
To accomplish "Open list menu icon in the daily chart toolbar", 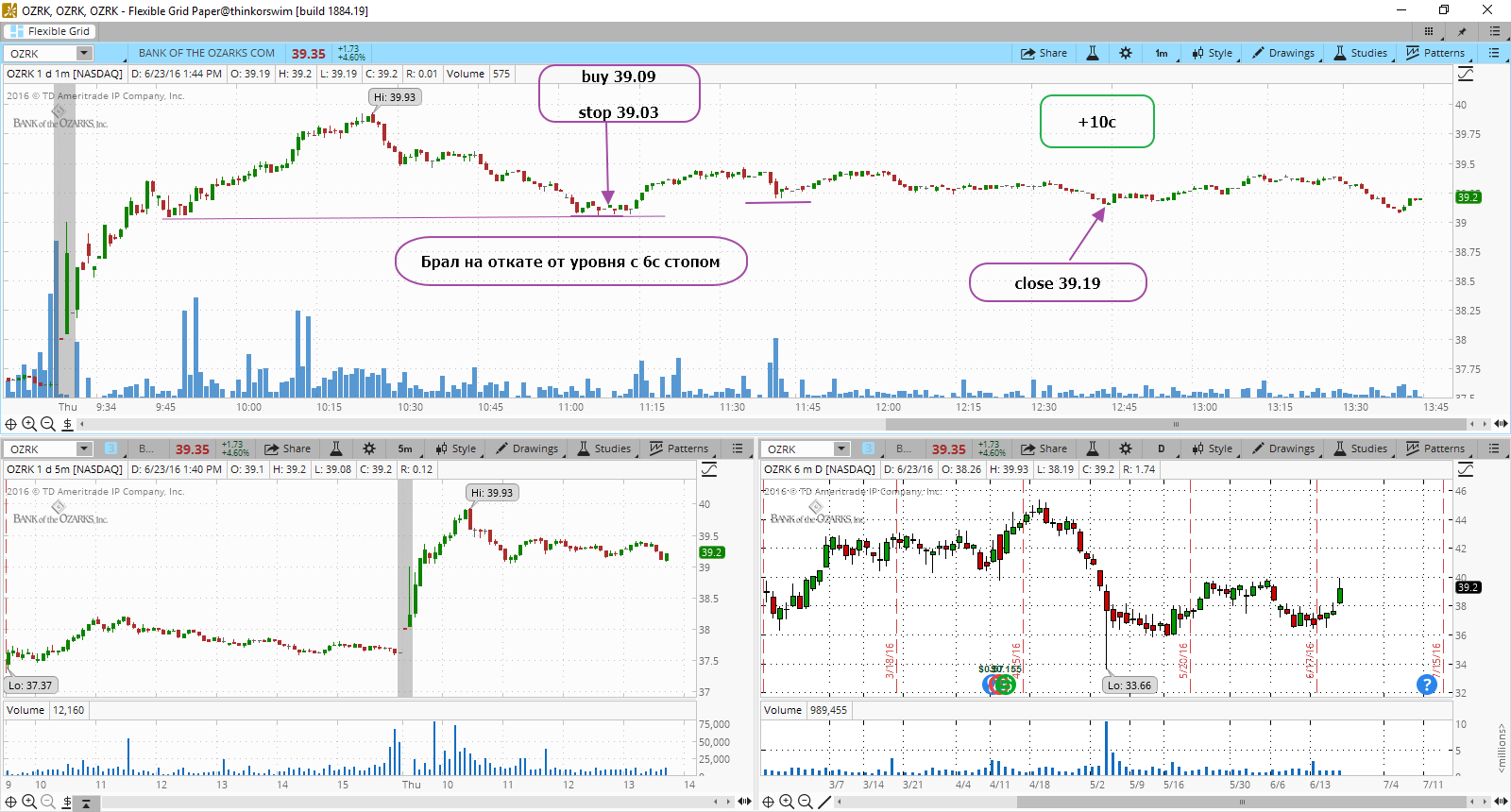I will 1494,448.
